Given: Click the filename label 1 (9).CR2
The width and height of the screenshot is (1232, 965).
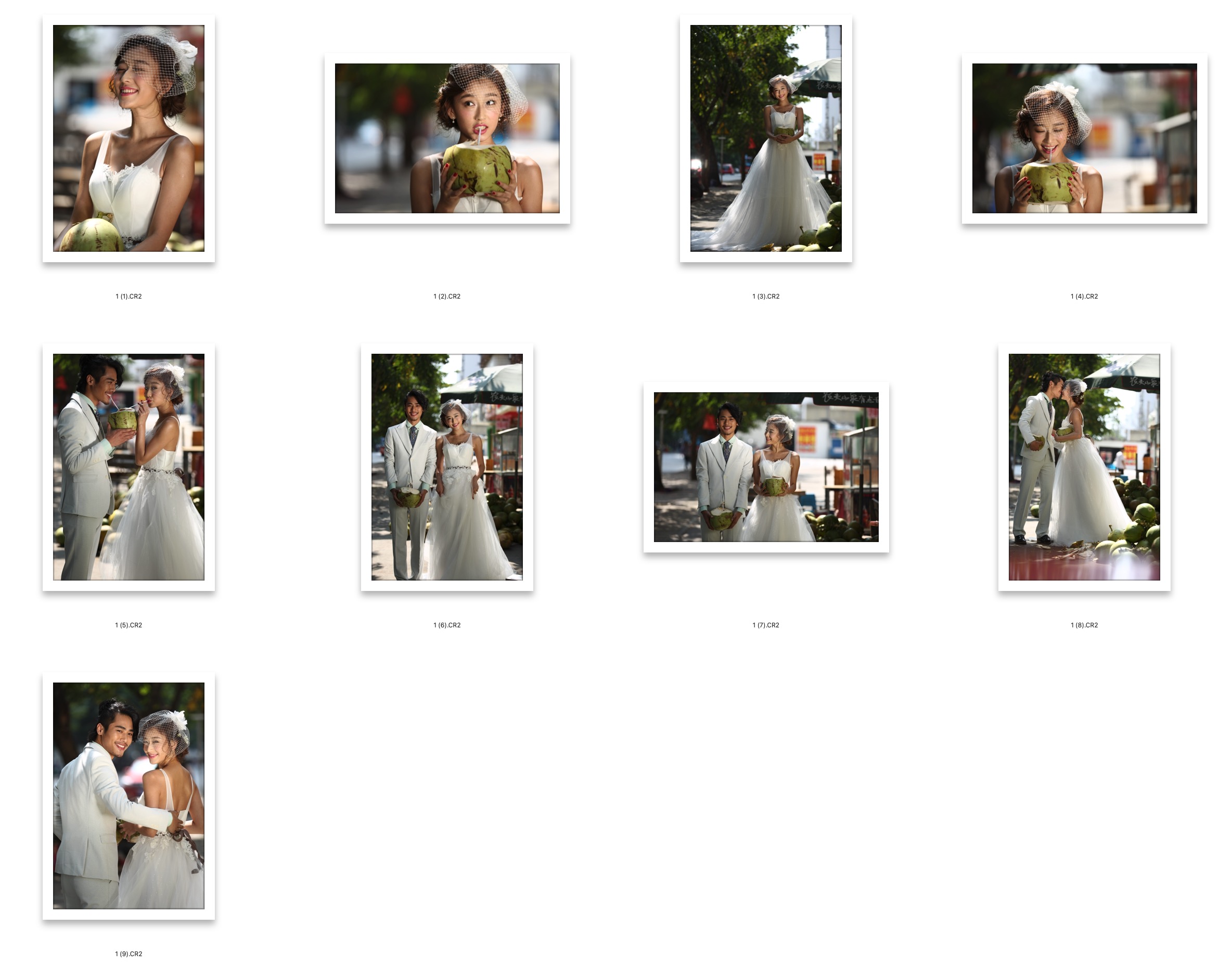Looking at the screenshot, I should click(129, 954).
